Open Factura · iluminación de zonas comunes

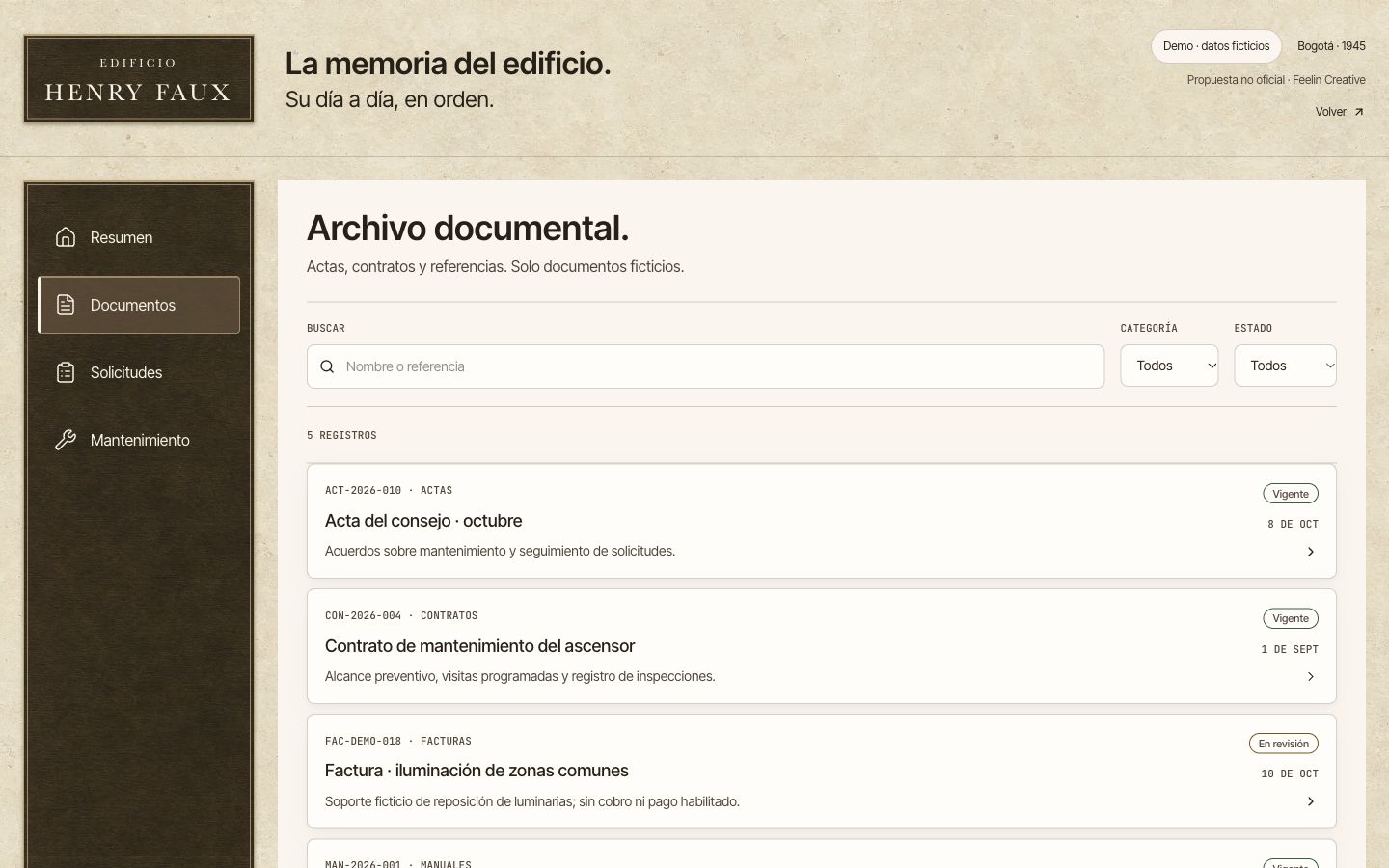[822, 771]
